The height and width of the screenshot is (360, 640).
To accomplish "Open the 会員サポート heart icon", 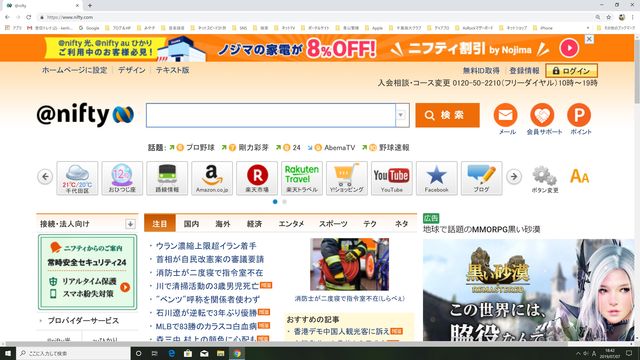I will (542, 115).
